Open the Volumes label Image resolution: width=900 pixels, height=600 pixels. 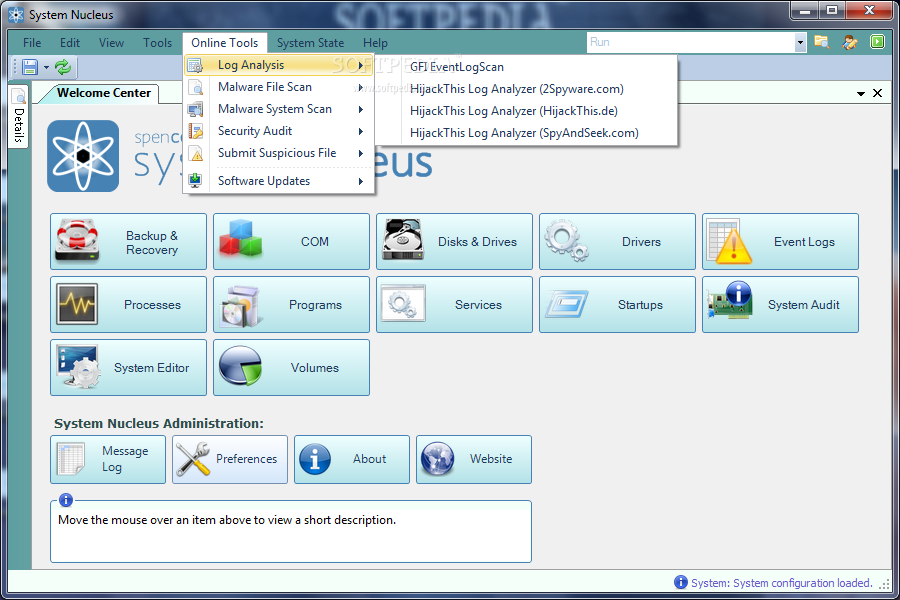(x=315, y=367)
